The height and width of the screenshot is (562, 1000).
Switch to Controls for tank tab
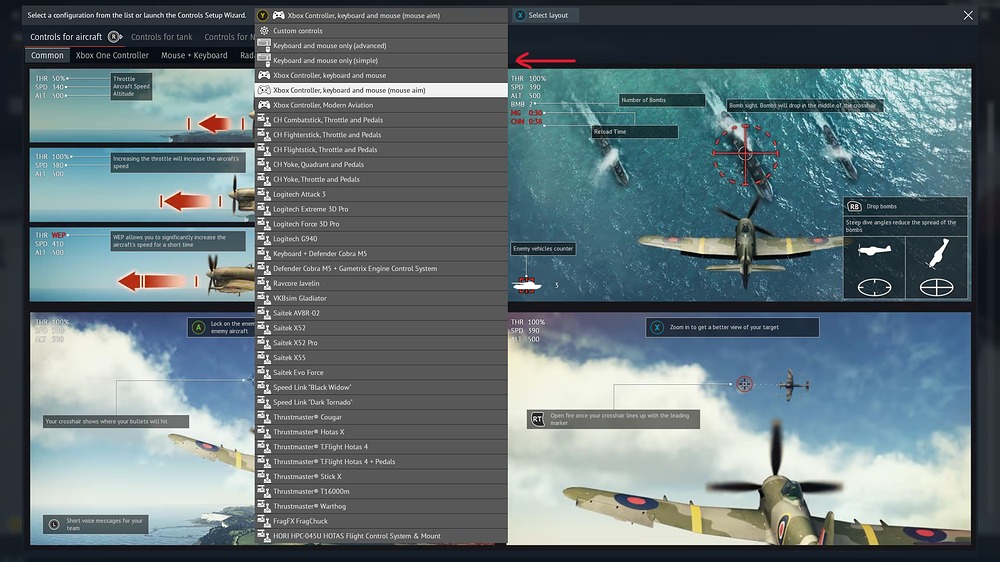click(161, 37)
